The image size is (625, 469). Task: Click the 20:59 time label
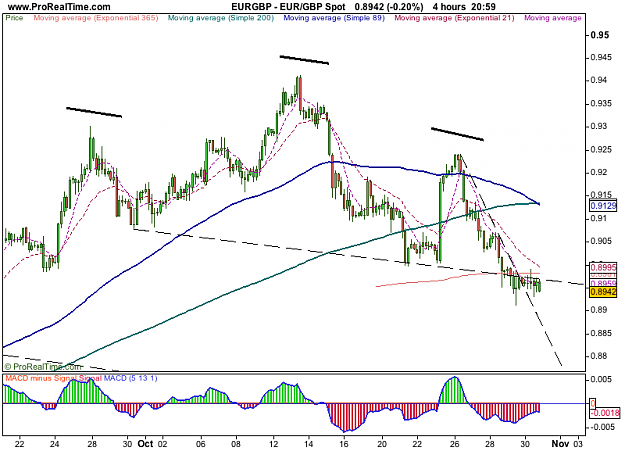[483, 7]
